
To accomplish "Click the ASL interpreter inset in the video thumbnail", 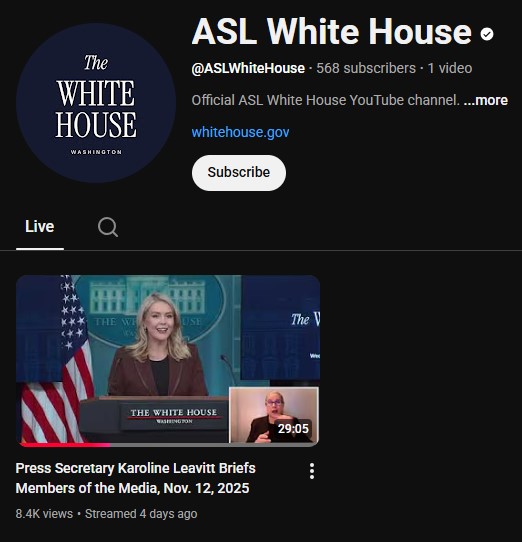I will coord(273,415).
